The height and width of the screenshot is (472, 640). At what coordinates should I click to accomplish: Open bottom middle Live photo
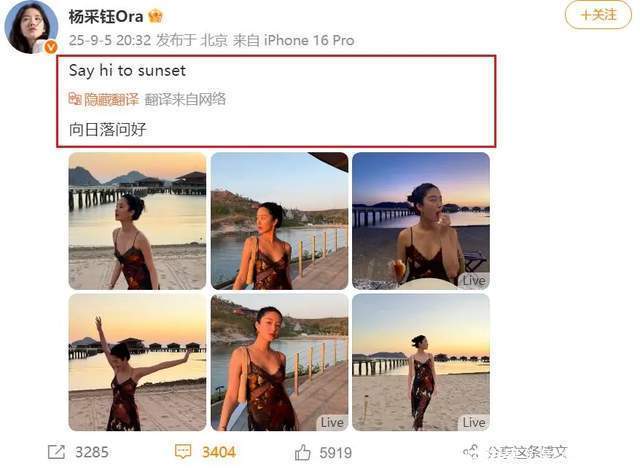tap(279, 362)
